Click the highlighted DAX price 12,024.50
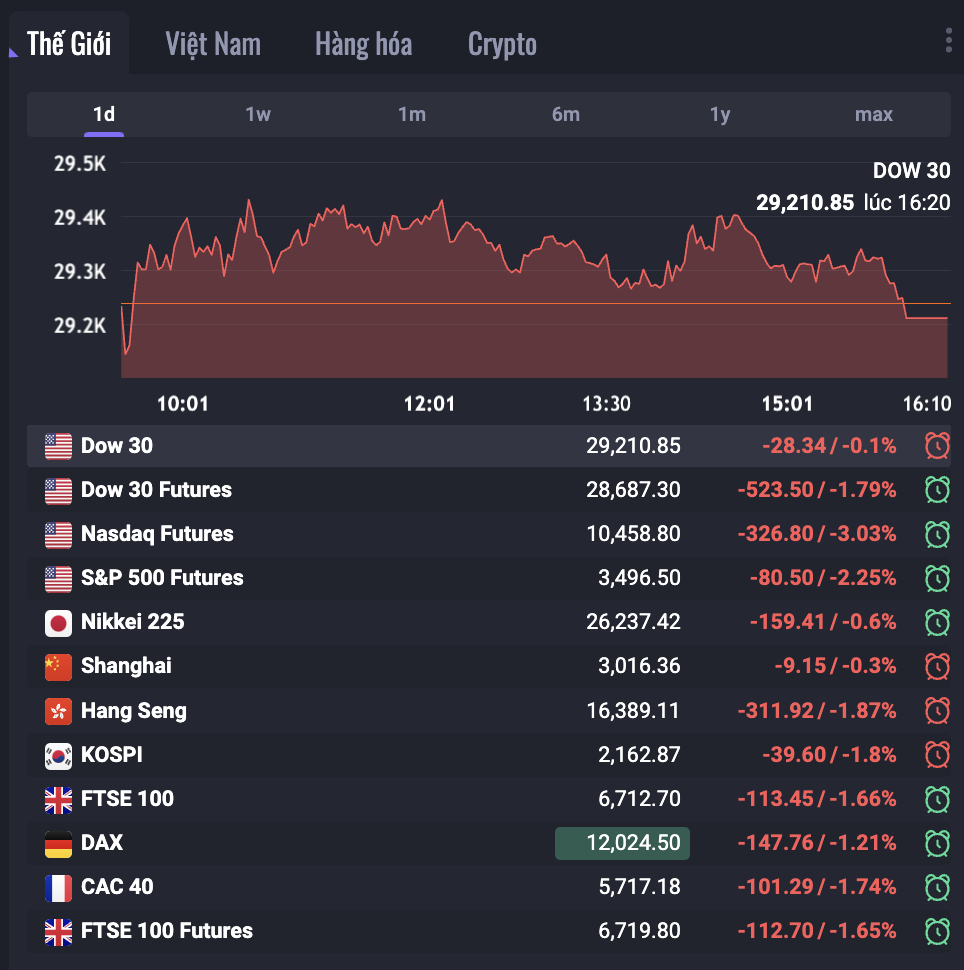964x970 pixels. [622, 843]
